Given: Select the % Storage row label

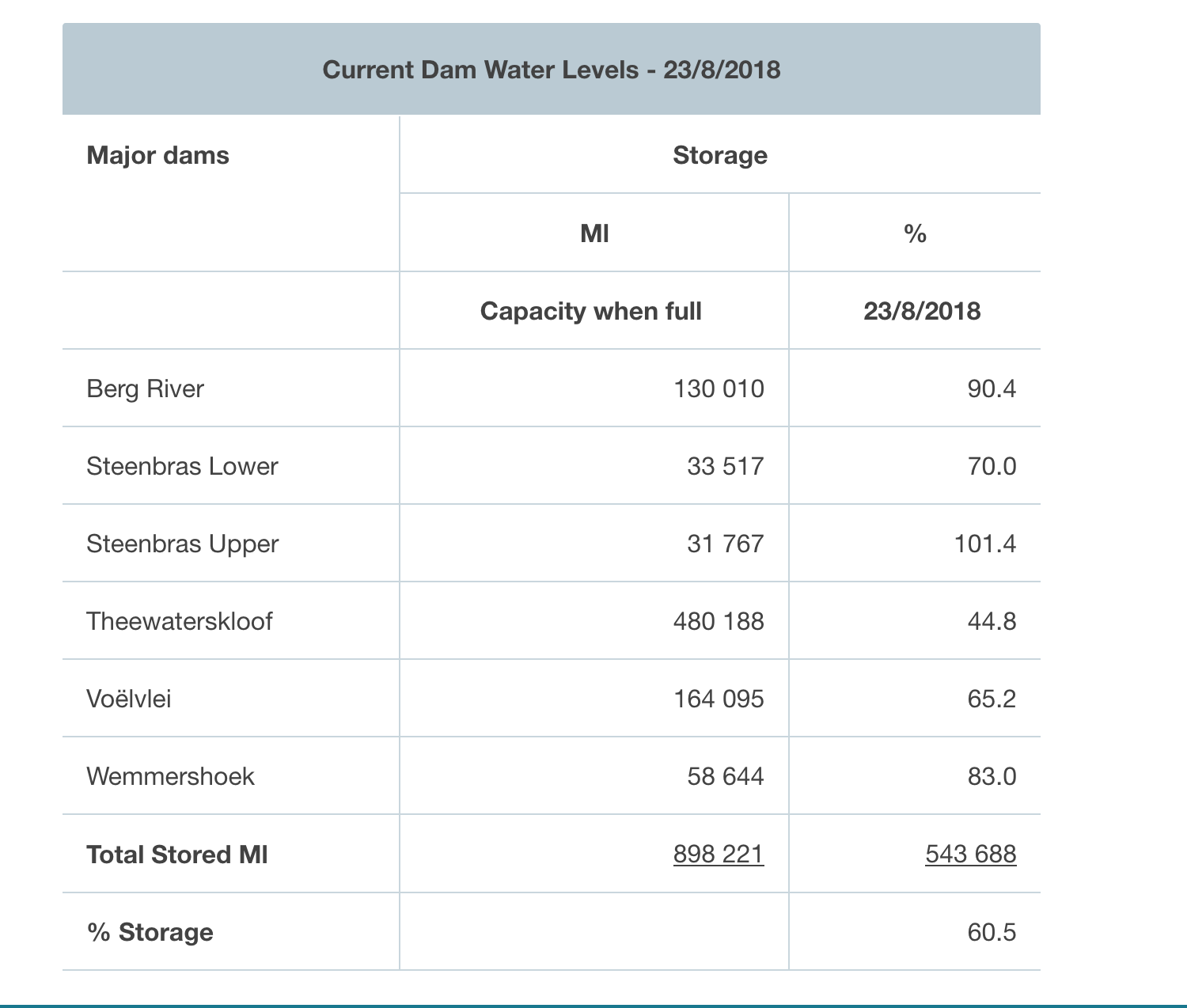Looking at the screenshot, I should [x=150, y=932].
